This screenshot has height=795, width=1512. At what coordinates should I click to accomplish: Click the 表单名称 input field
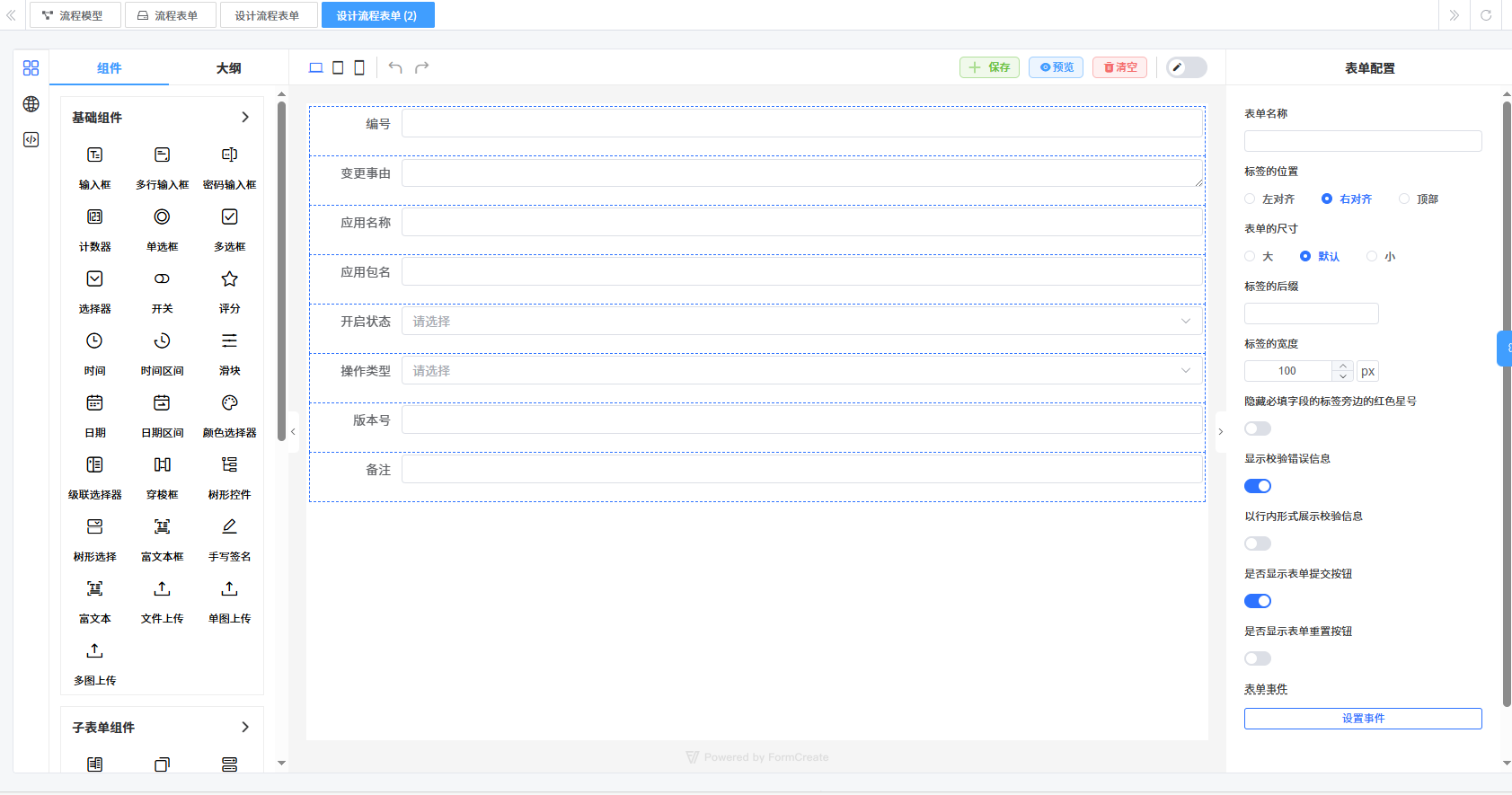click(x=1362, y=141)
